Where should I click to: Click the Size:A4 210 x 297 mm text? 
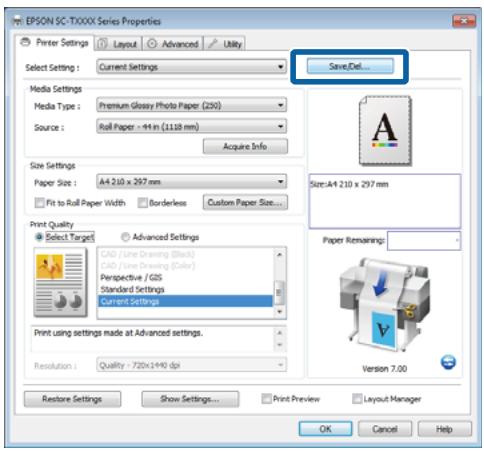(349, 184)
